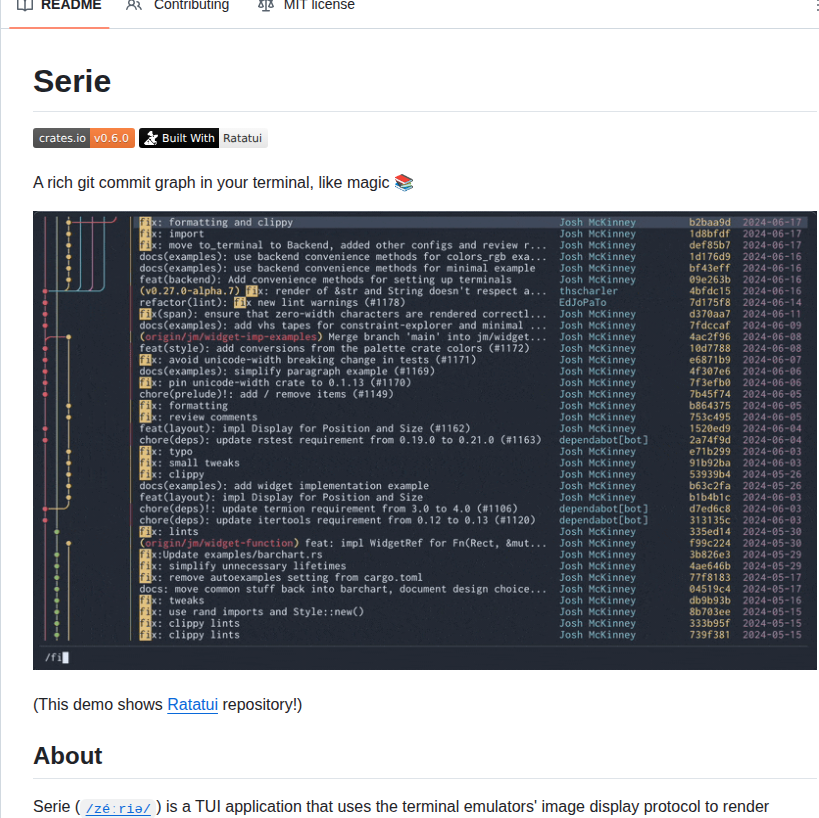Click the Ratatui label on the Built With badge
The height and width of the screenshot is (818, 819).
click(x=242, y=138)
